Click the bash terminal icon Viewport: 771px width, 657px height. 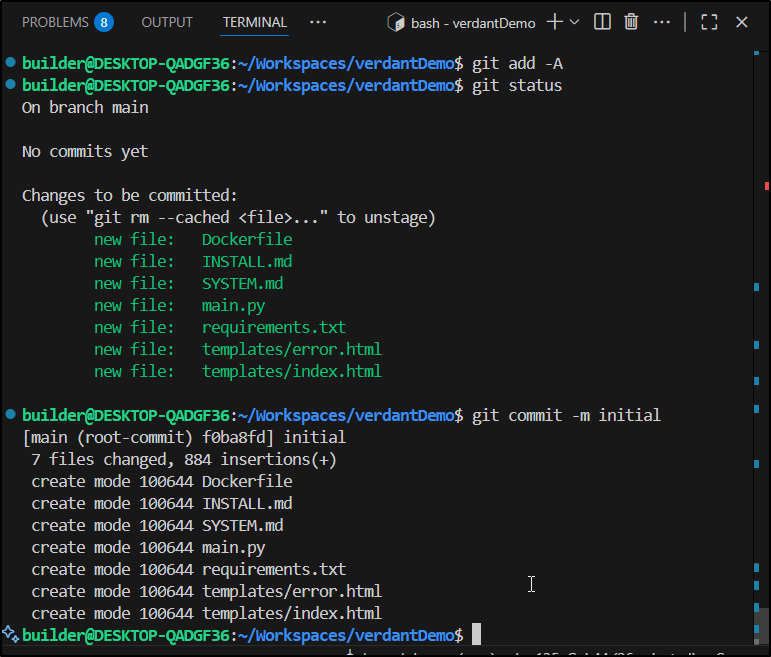click(396, 22)
